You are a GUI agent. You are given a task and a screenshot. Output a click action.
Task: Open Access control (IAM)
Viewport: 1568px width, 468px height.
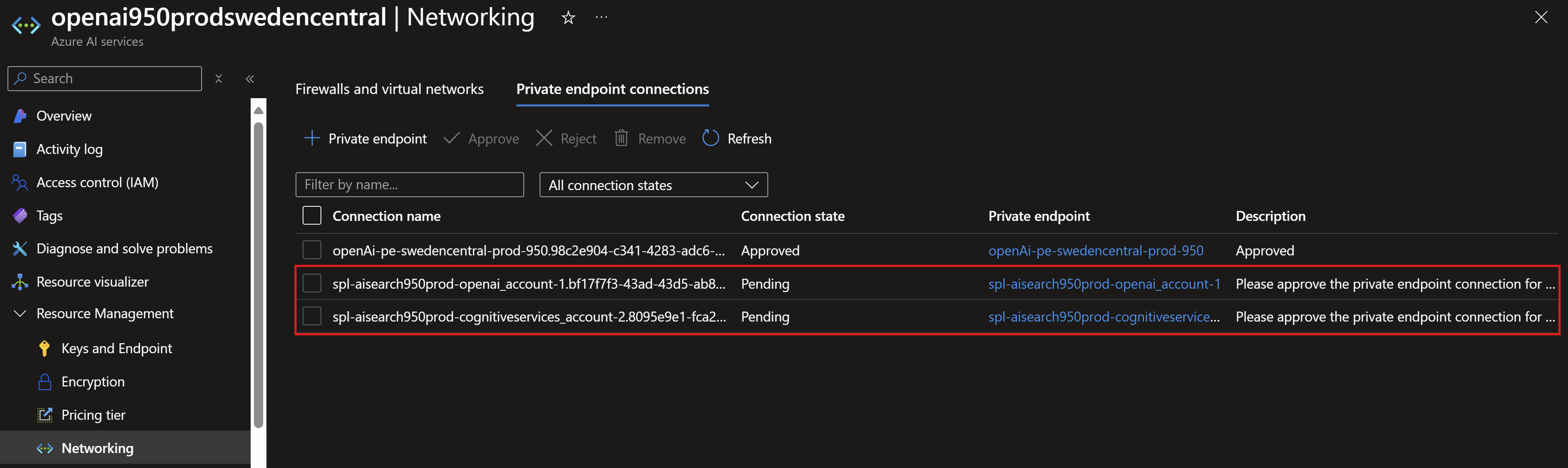[97, 182]
